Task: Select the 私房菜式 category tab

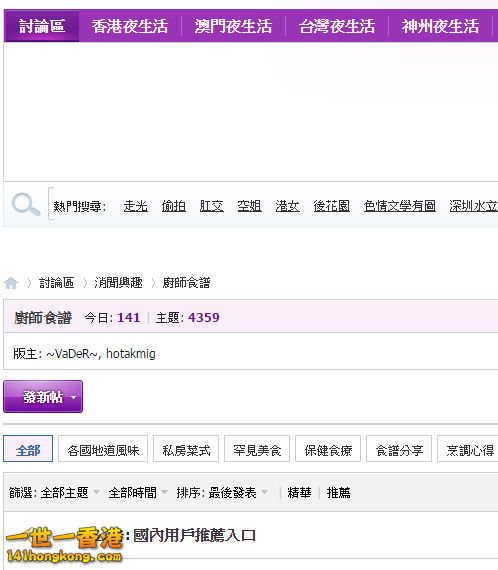Action: [186, 449]
